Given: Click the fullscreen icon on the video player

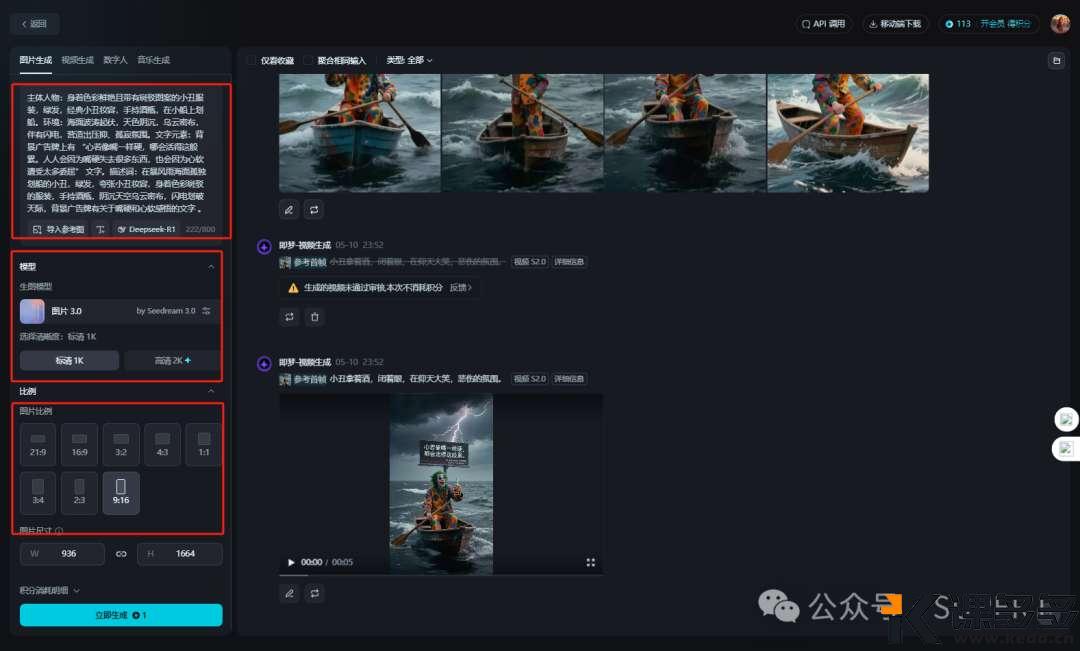Looking at the screenshot, I should click(590, 563).
